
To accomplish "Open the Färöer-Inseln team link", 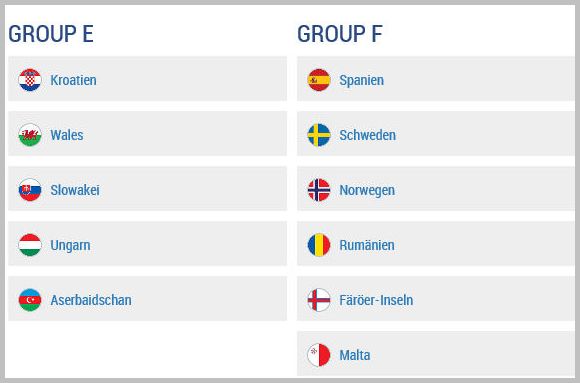I will coord(376,300).
